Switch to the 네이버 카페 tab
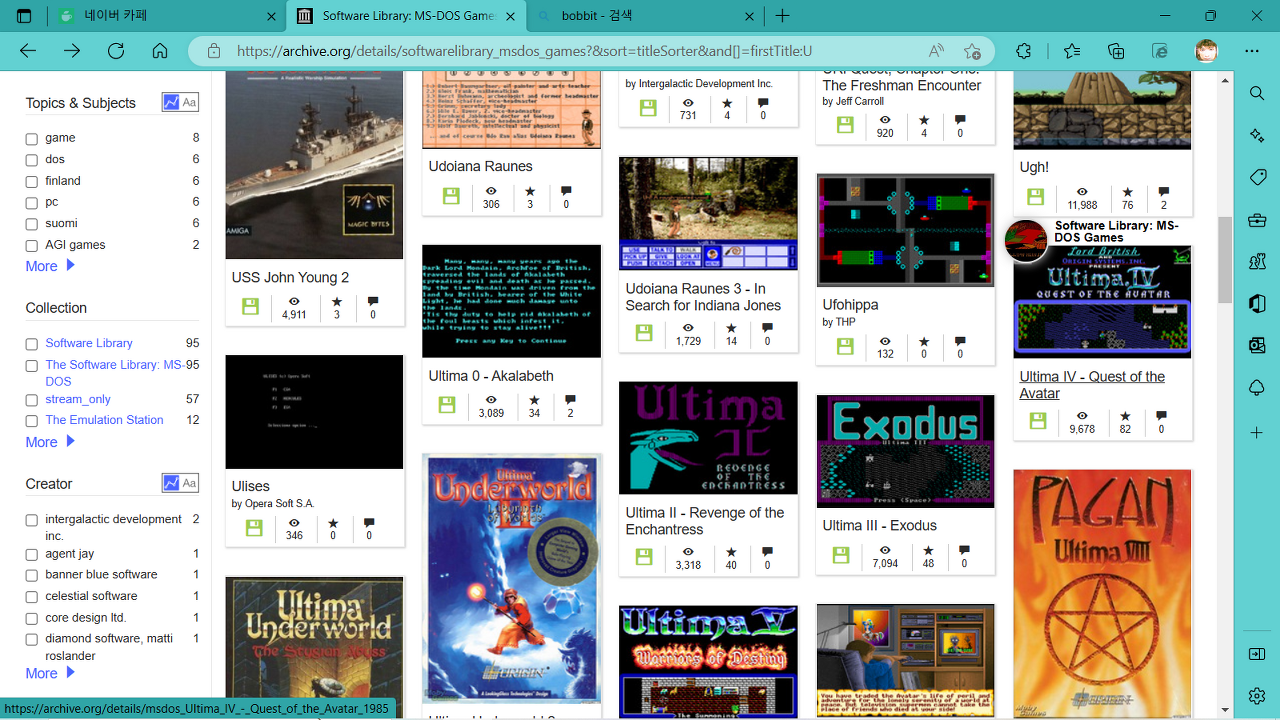Image resolution: width=1280 pixels, height=720 pixels. click(x=165, y=16)
